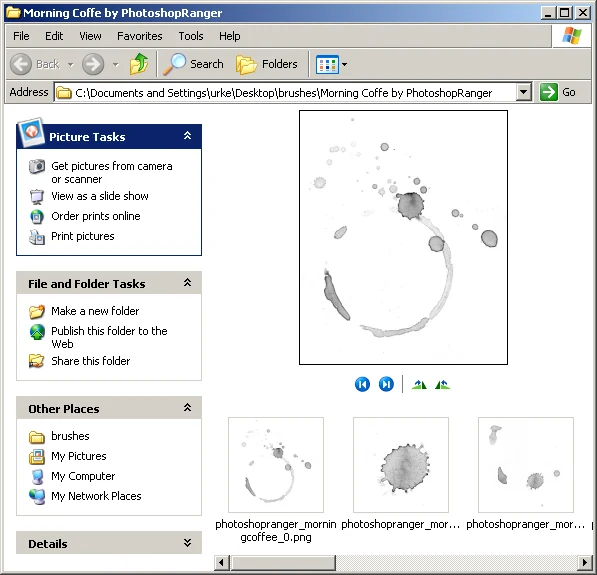Show the next image in filmstrip
Image resolution: width=597 pixels, height=575 pixels.
(386, 384)
